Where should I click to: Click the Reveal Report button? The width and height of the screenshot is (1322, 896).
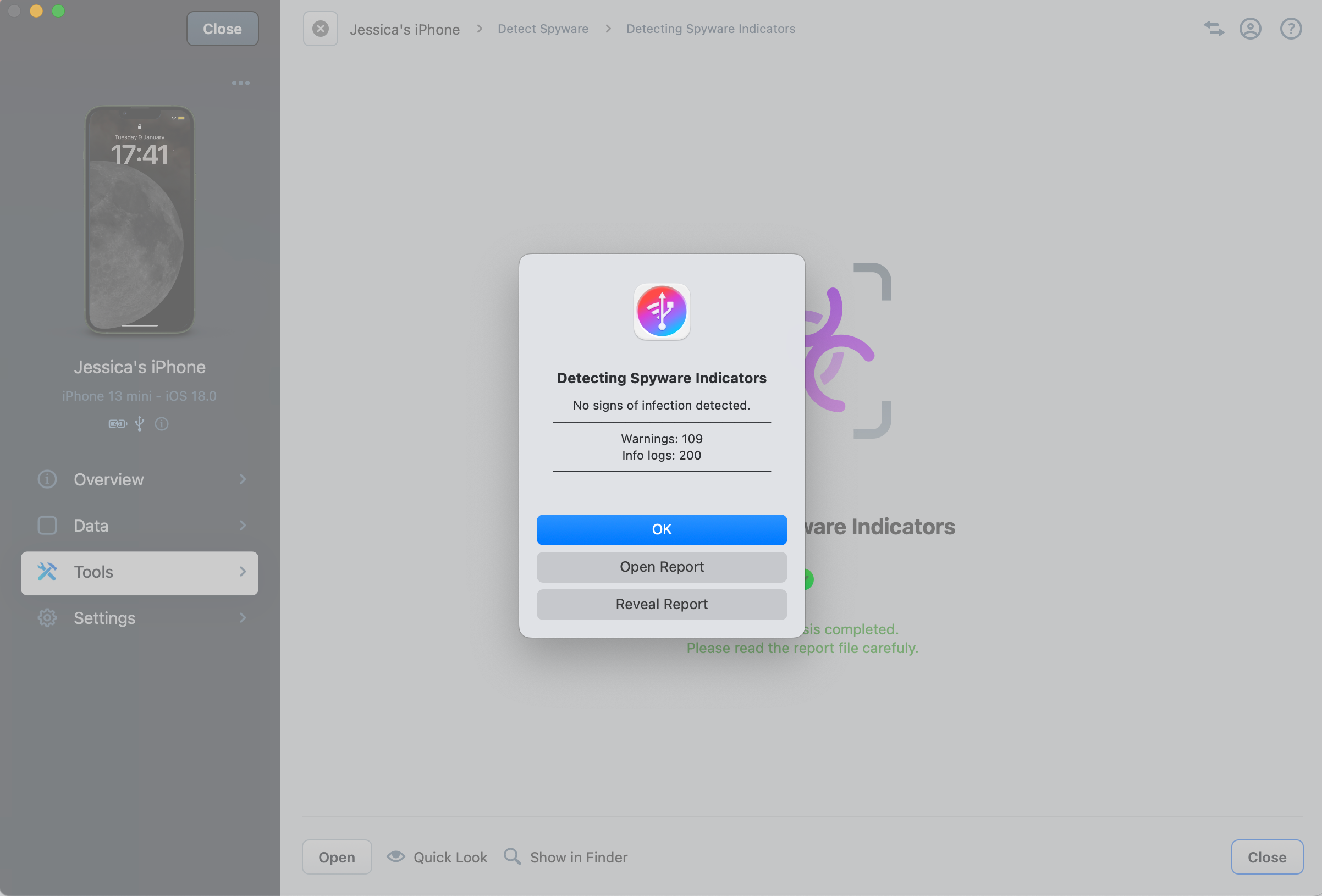click(x=662, y=604)
